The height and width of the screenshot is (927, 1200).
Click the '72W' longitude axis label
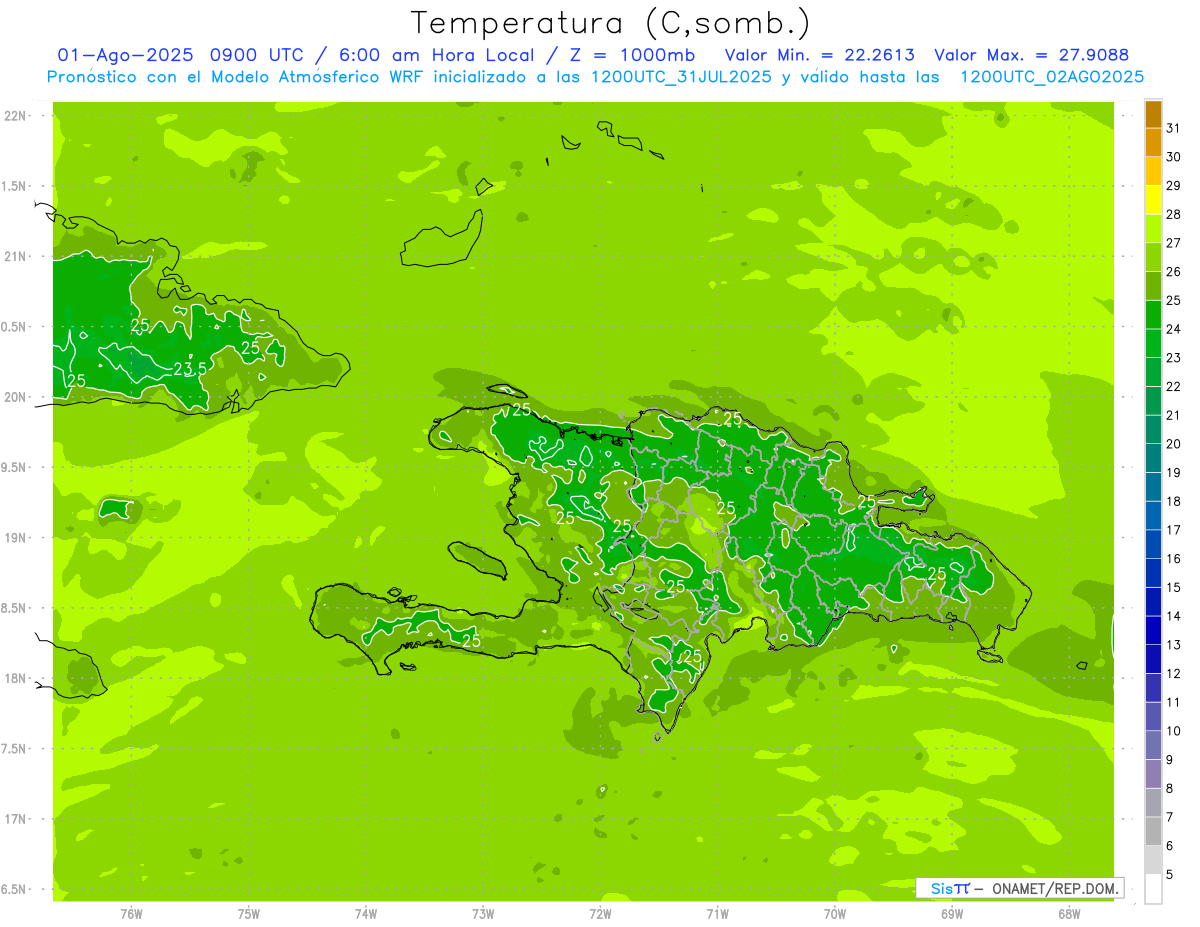click(600, 914)
